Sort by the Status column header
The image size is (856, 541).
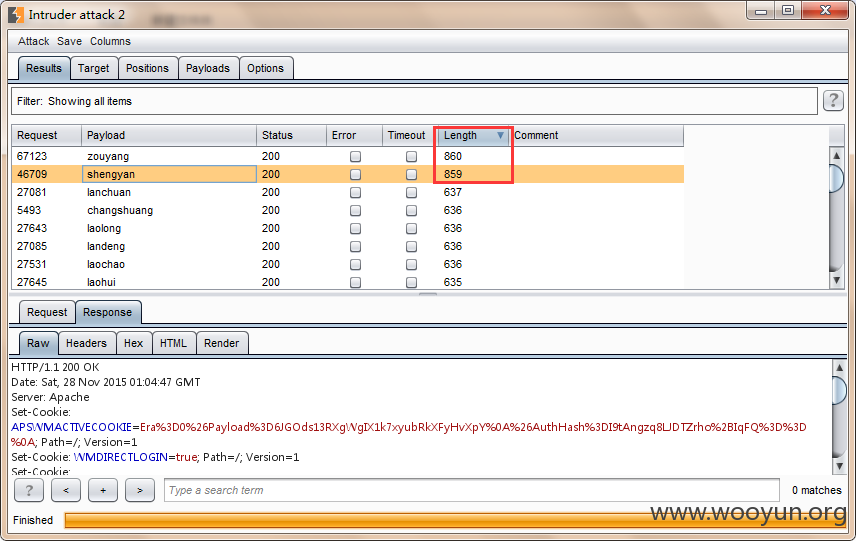(291, 135)
